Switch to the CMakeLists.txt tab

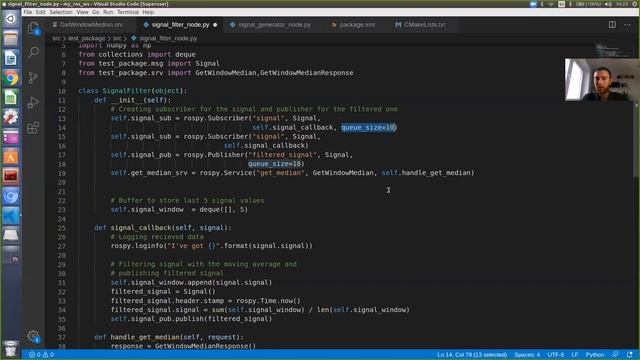coord(424,24)
